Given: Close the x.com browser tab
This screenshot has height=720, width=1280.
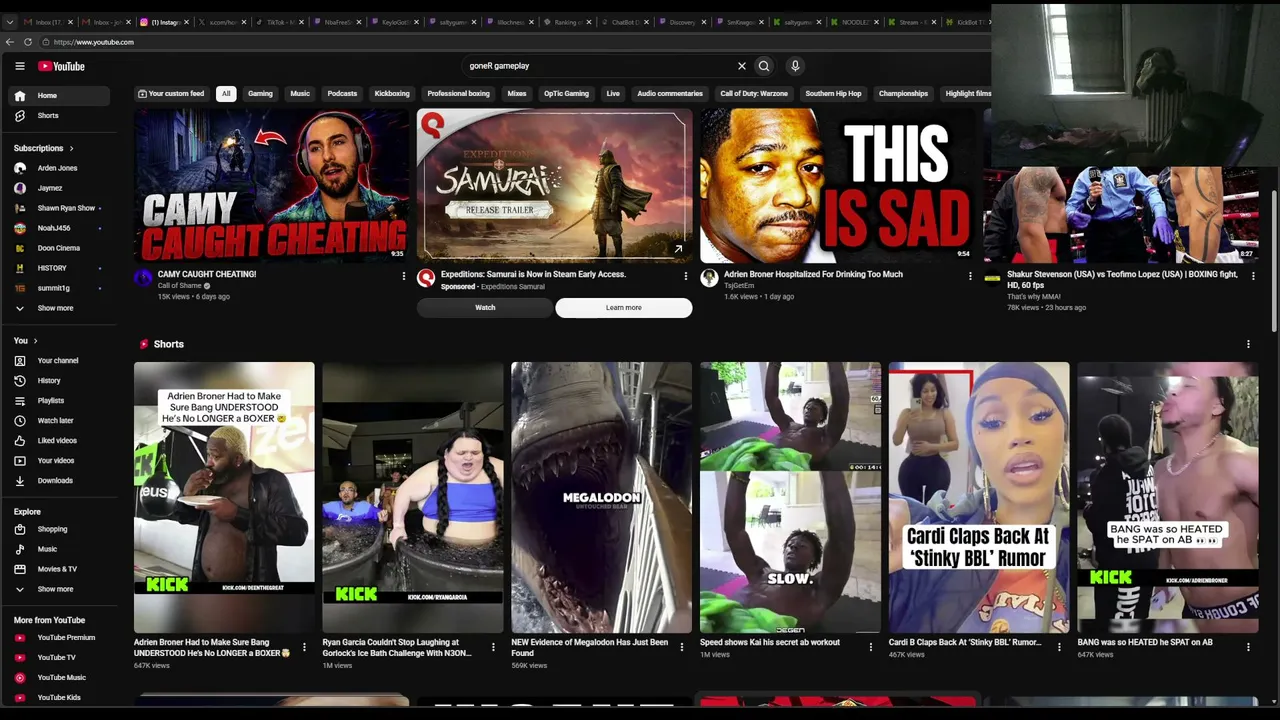Looking at the screenshot, I should (241, 22).
